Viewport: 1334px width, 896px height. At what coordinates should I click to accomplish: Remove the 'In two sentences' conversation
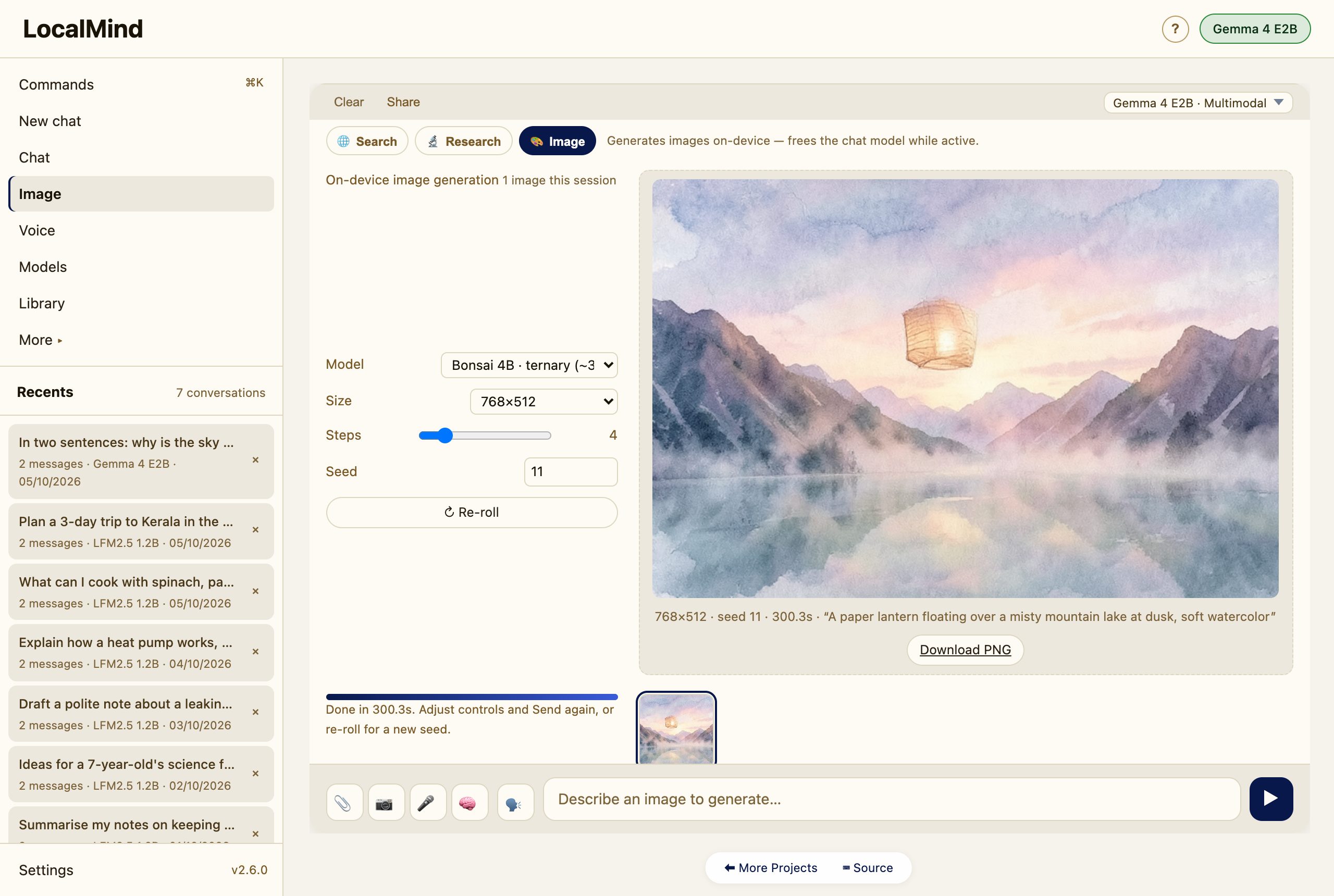pyautogui.click(x=255, y=460)
